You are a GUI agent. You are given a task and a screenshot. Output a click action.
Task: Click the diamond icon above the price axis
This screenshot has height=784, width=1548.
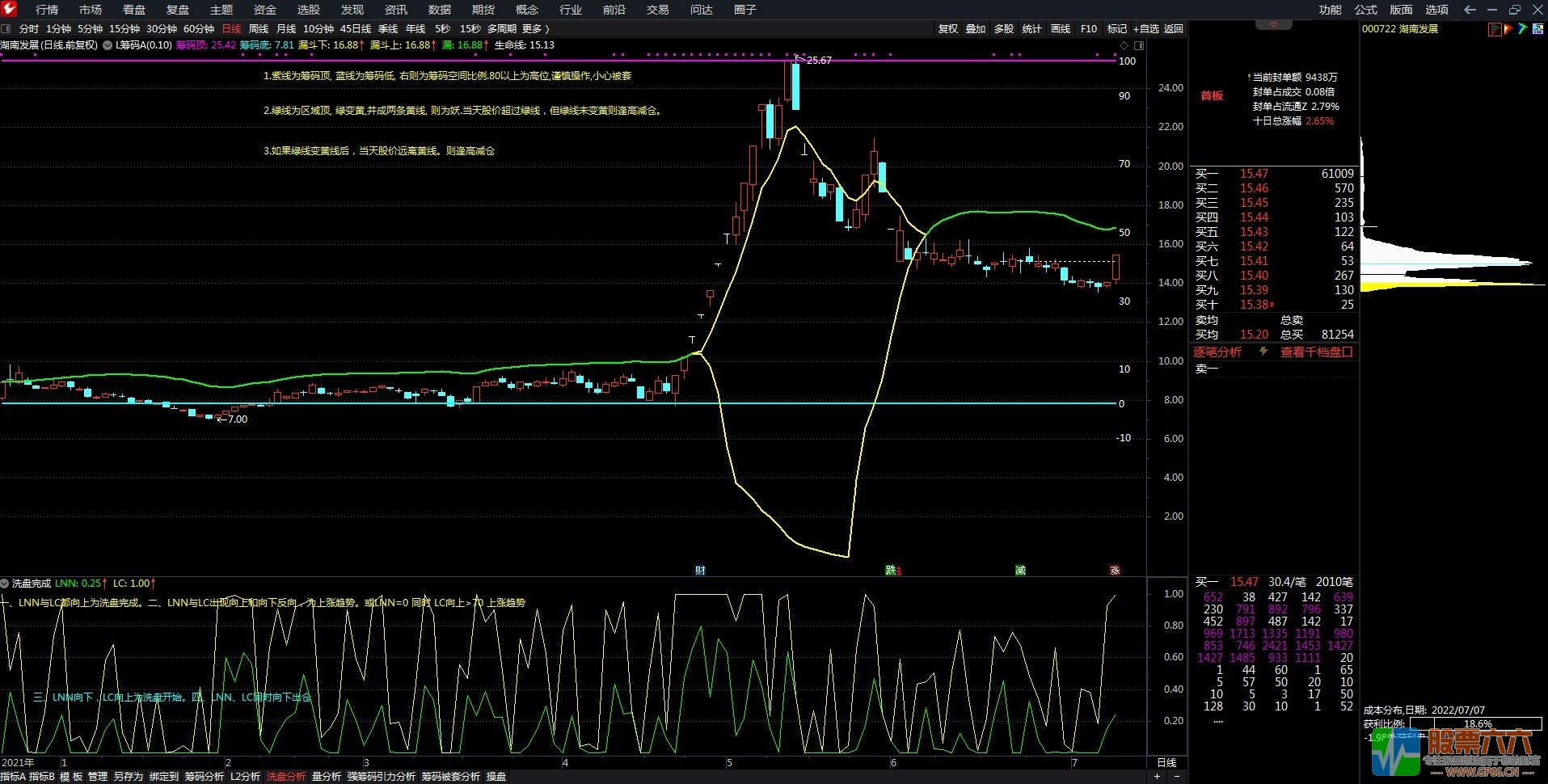click(x=1124, y=45)
